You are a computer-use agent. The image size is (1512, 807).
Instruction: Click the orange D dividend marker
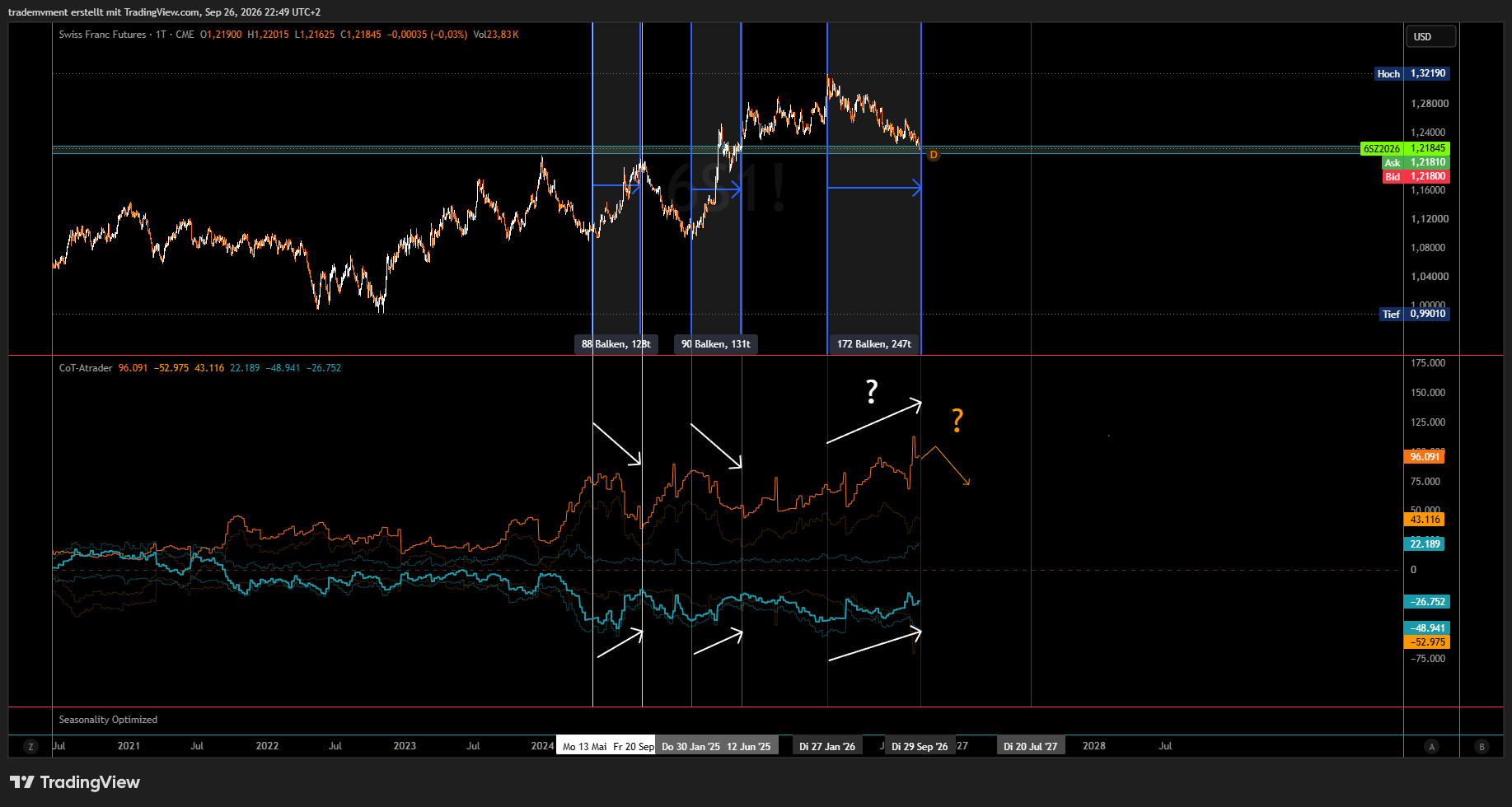pos(934,155)
